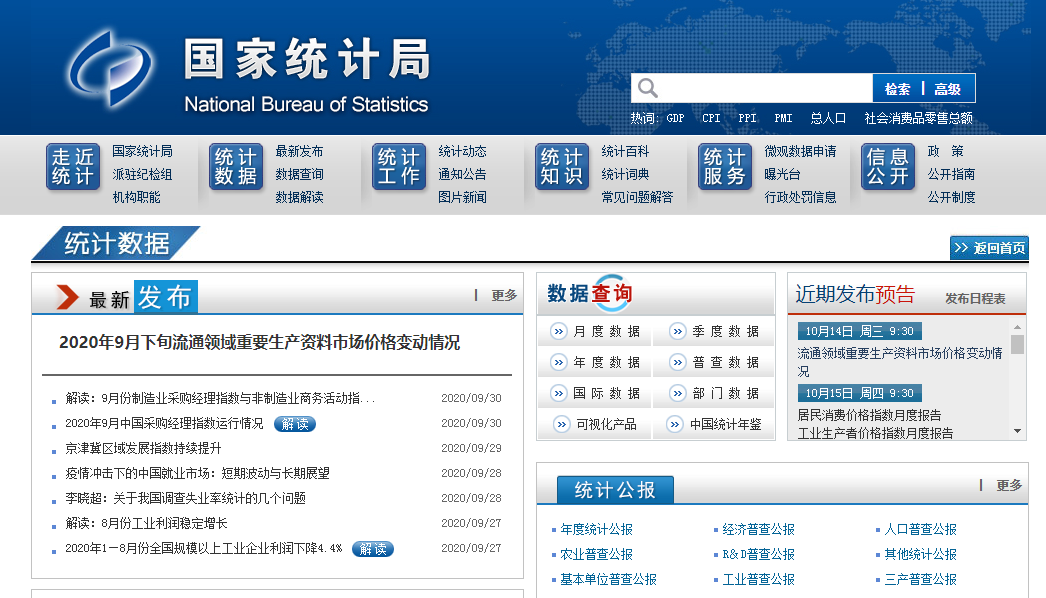Screen dimensions: 1046x598
Task: Click the arrow icon beside 普查数据
Action: point(678,362)
